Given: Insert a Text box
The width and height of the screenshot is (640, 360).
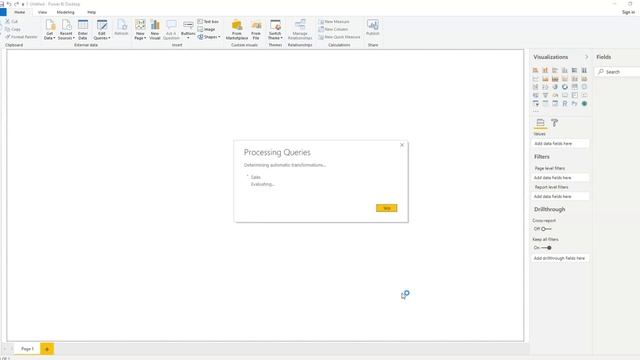Looking at the screenshot, I should point(208,21).
